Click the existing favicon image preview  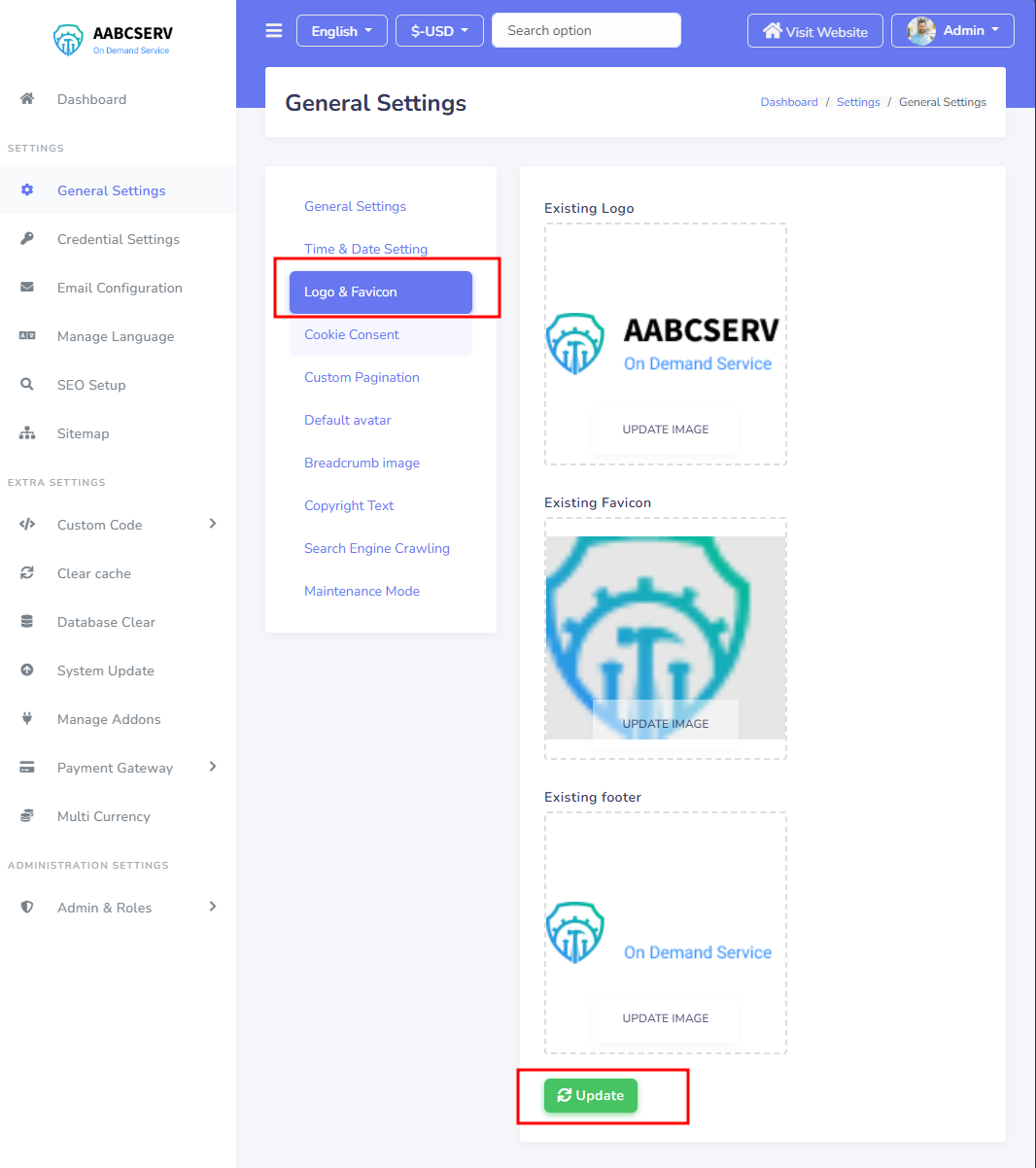(666, 637)
